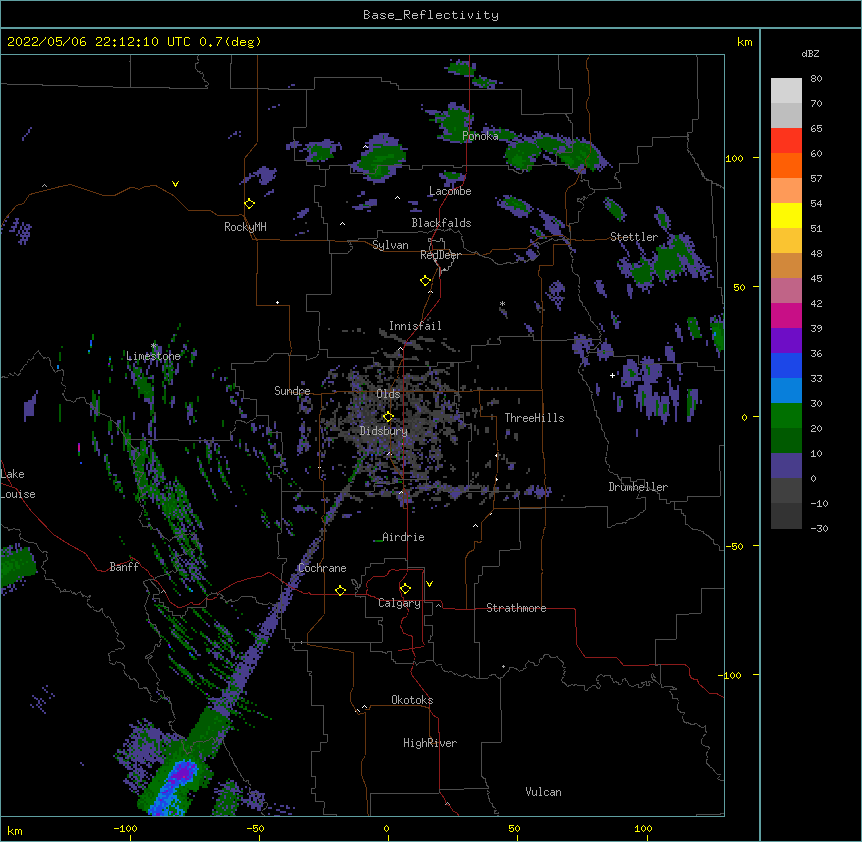Screen dimensions: 862x842
Task: Click the 50 tick on the right km axis
Action: (x=739, y=287)
